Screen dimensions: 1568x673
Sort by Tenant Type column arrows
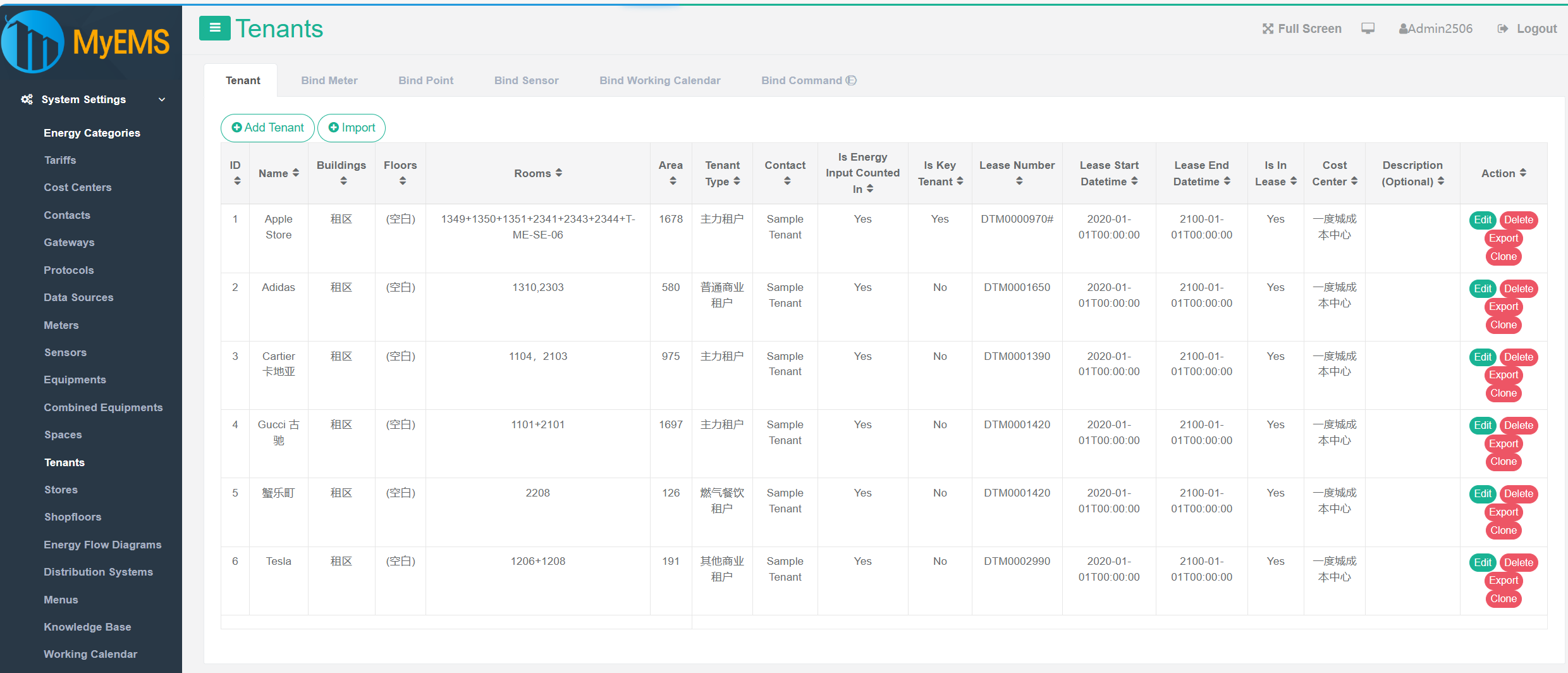coord(737,181)
